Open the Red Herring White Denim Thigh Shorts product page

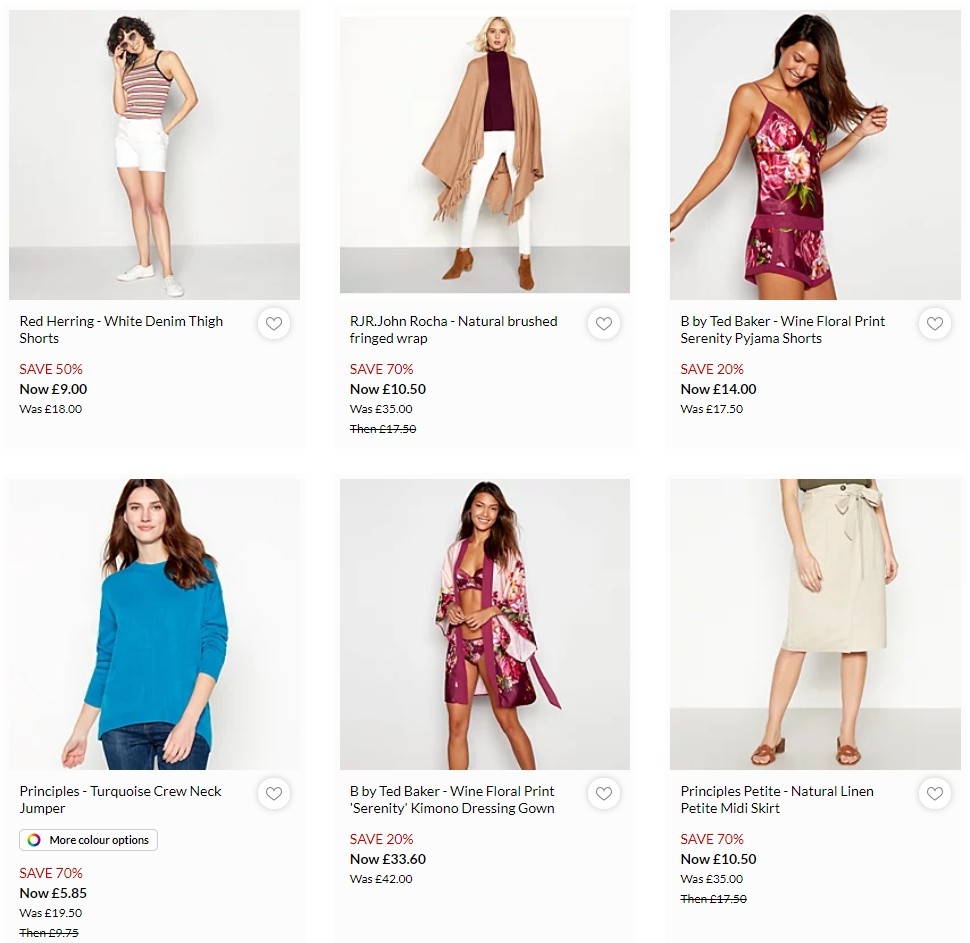[x=120, y=330]
